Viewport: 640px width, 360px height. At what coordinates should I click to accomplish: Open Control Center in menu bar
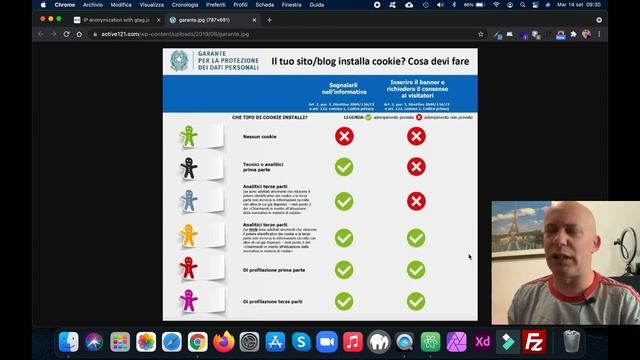[x=536, y=5]
